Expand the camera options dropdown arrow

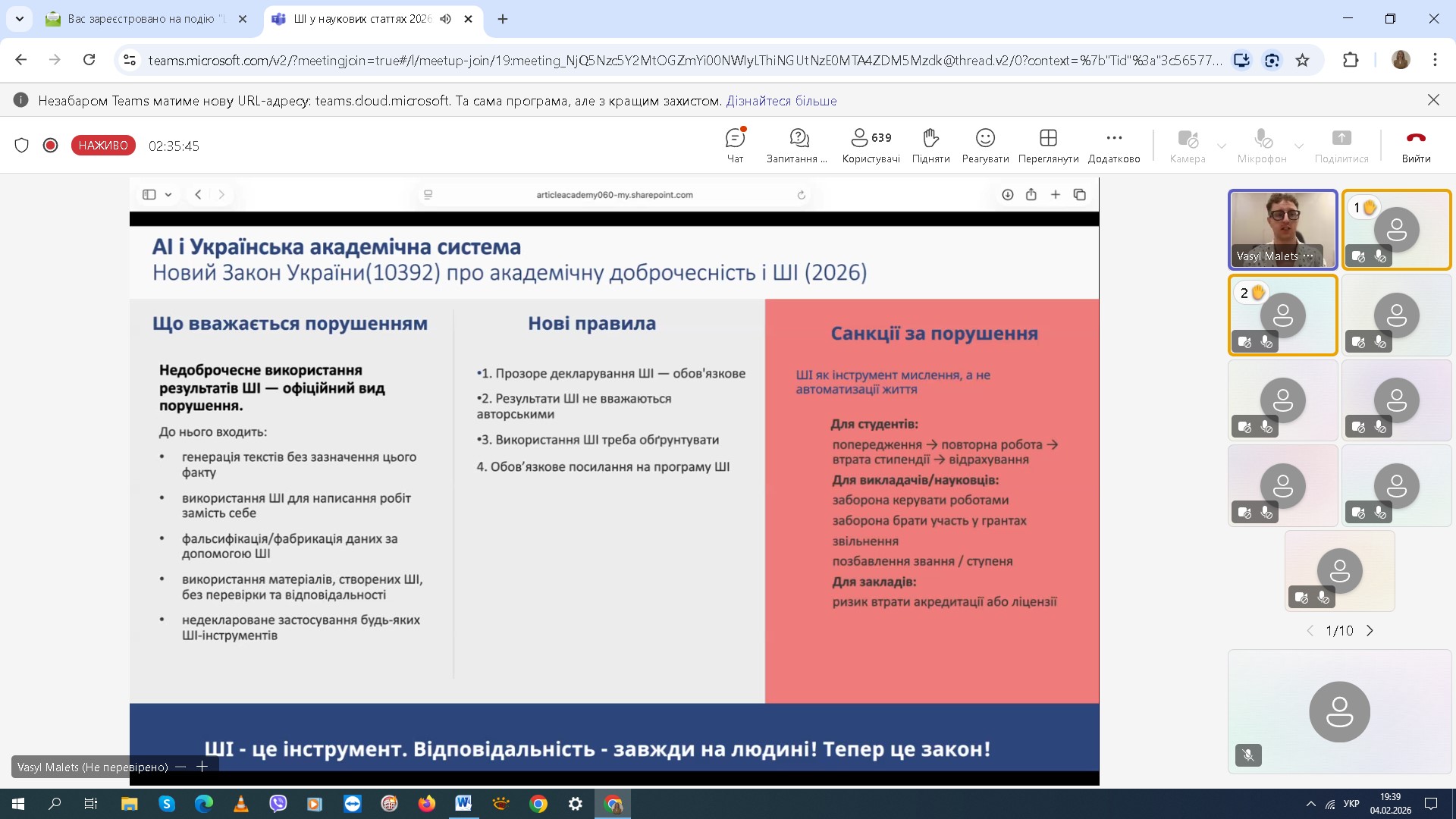(1222, 146)
